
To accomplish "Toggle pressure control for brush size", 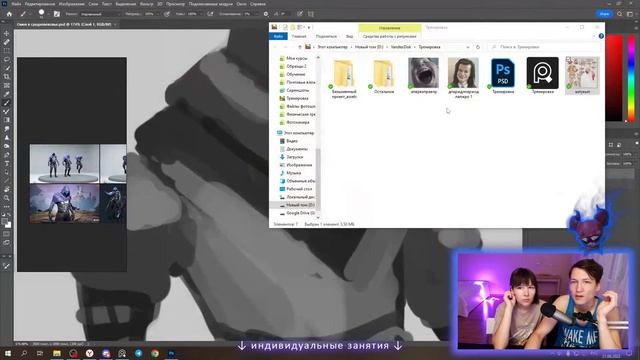I will click(300, 14).
